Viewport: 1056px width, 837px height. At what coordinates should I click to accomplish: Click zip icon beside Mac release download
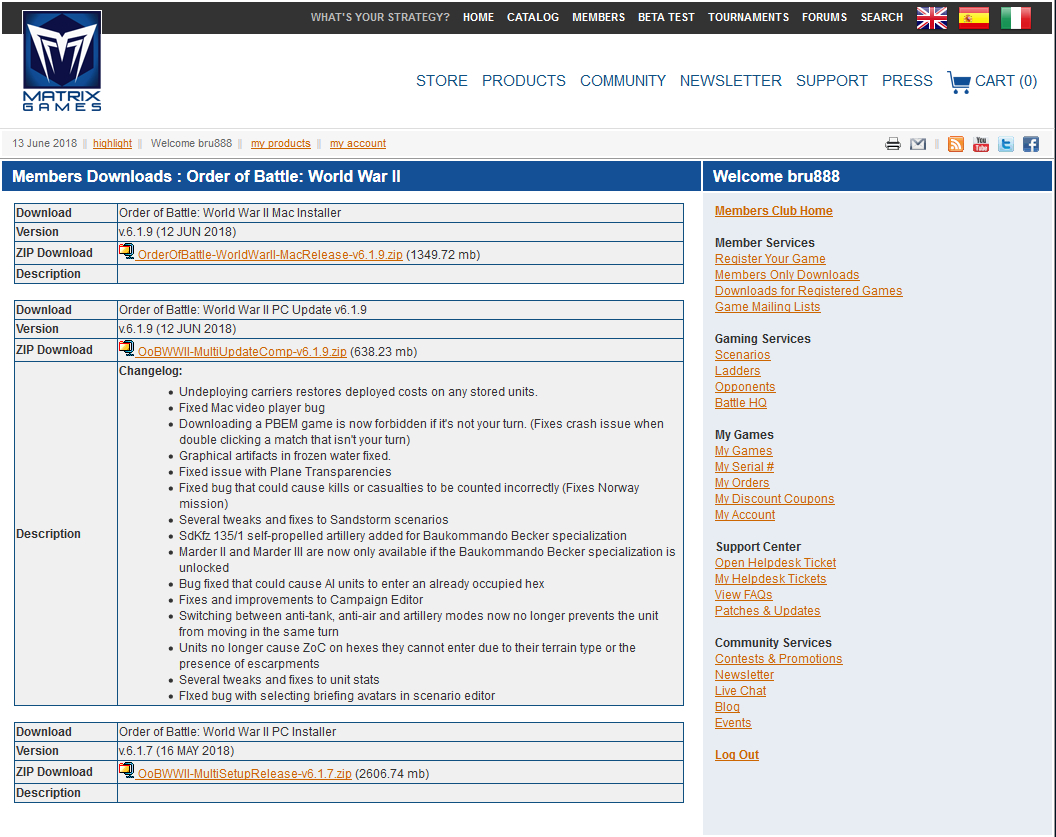(x=127, y=252)
